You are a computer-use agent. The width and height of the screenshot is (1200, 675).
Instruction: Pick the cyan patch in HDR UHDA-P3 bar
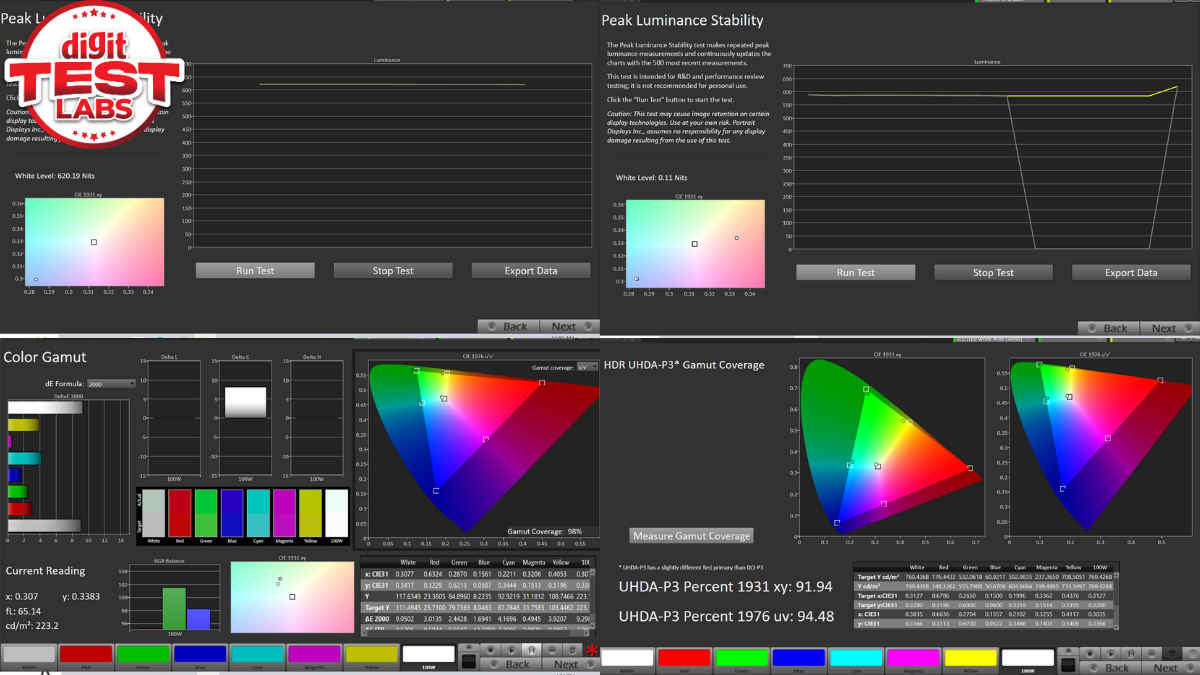point(857,658)
